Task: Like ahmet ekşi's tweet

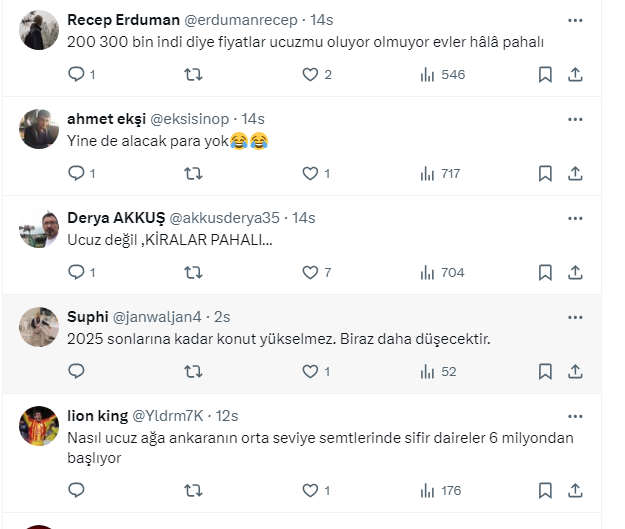Action: 310,173
